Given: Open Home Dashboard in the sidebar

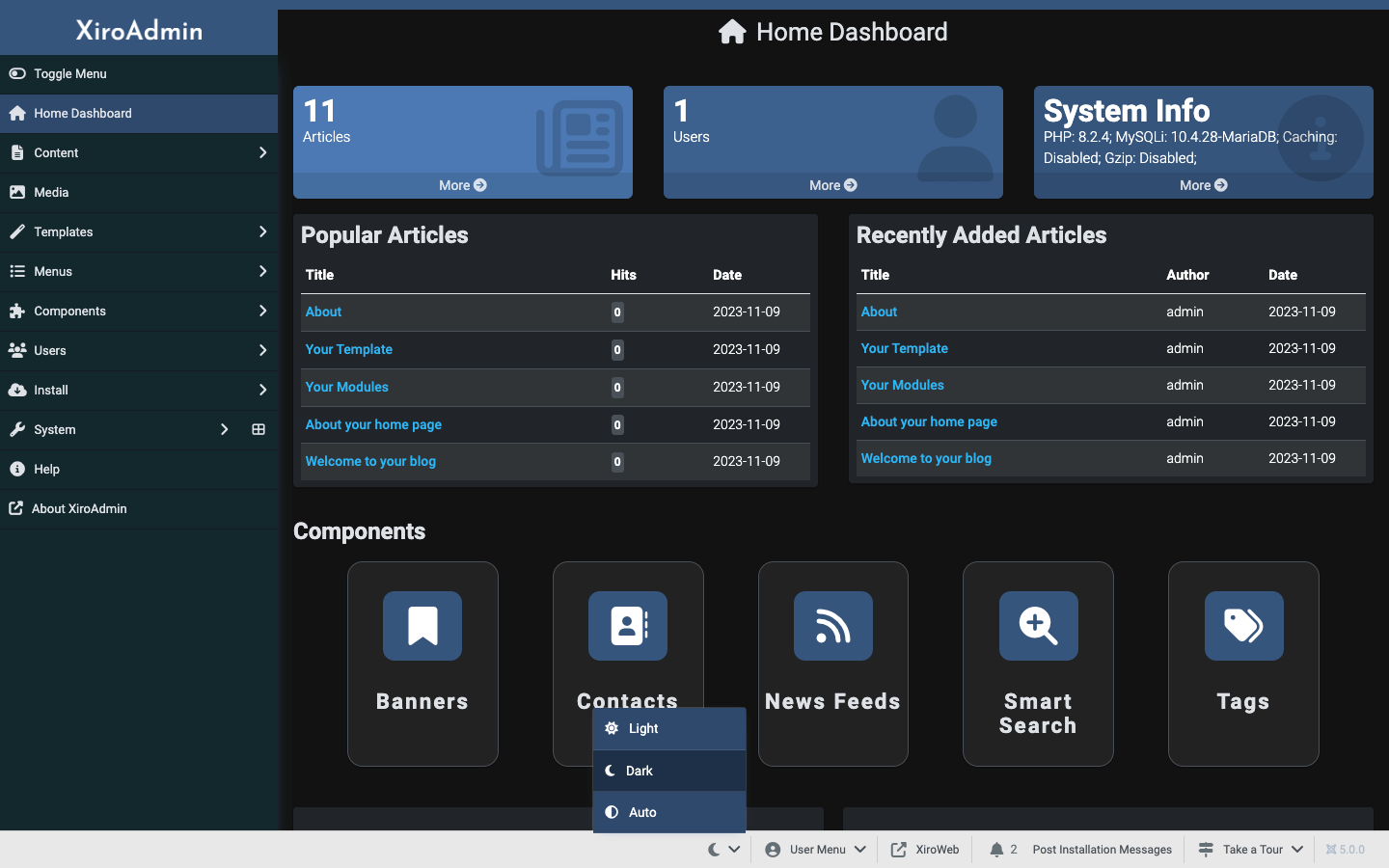Looking at the screenshot, I should click(139, 113).
